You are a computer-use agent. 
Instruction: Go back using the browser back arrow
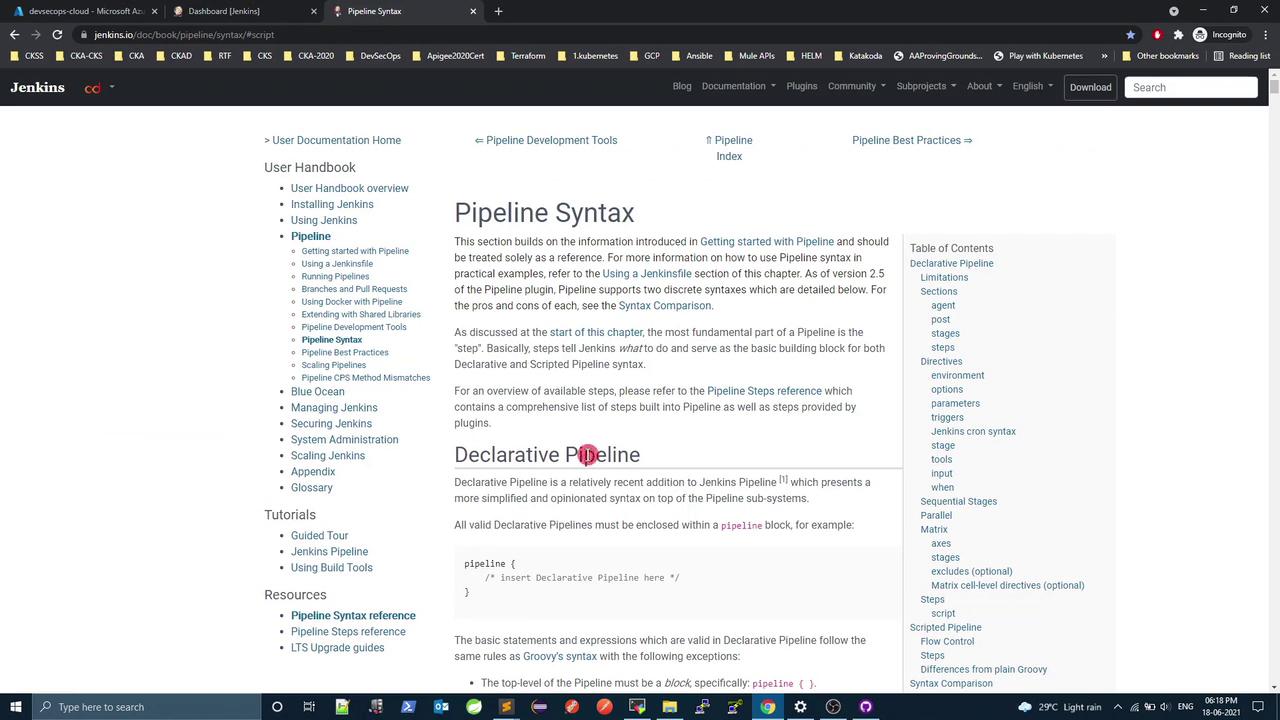tap(14, 35)
